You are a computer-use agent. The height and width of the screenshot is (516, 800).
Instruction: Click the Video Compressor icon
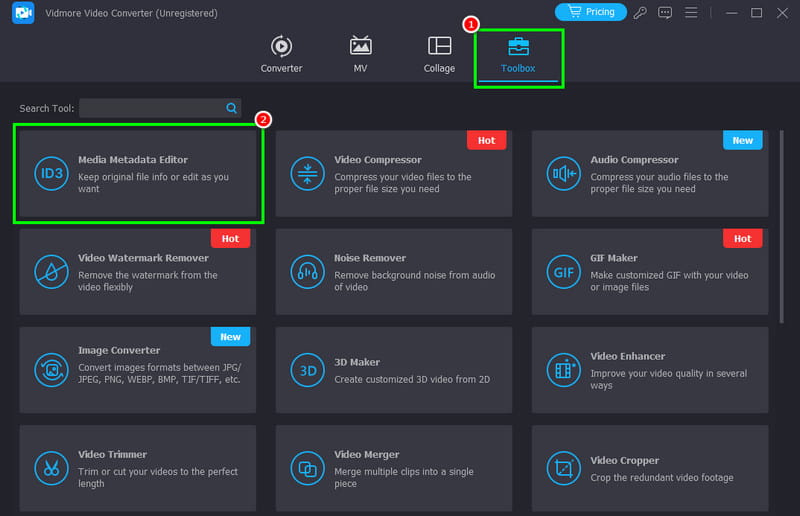tap(307, 174)
